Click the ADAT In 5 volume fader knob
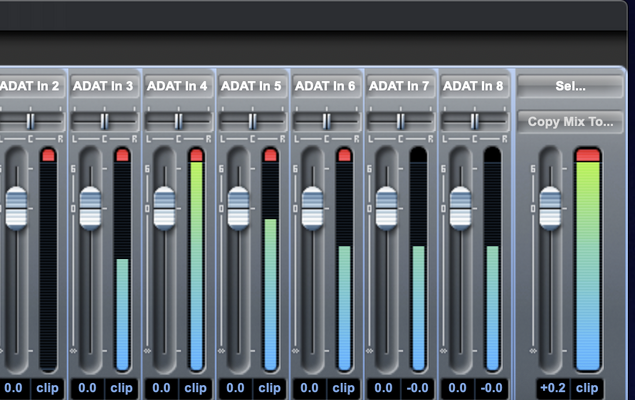 [239, 209]
